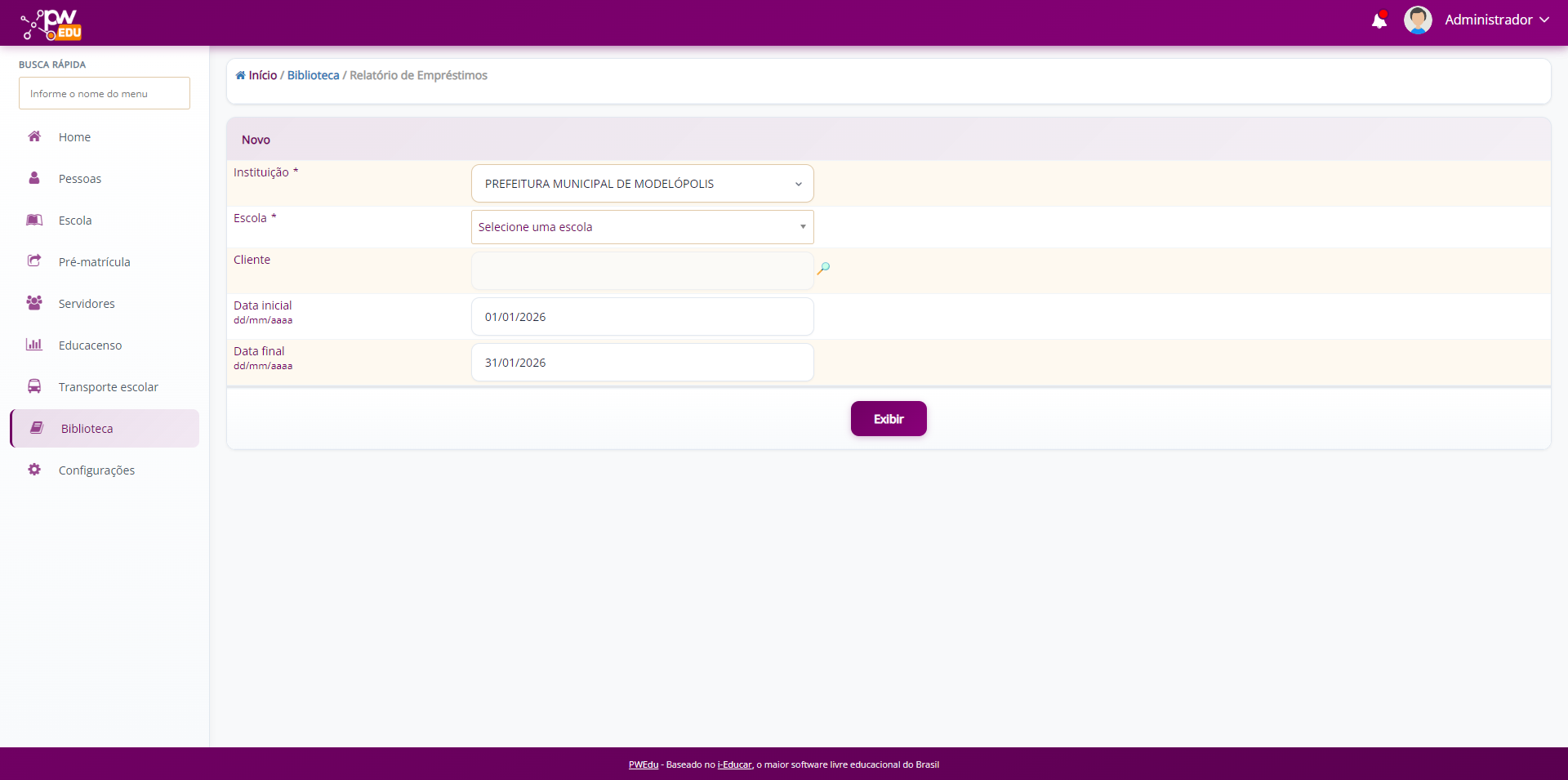Click the Cliente search magnifier icon
Image resolution: width=1568 pixels, height=780 pixels.
[x=823, y=269]
